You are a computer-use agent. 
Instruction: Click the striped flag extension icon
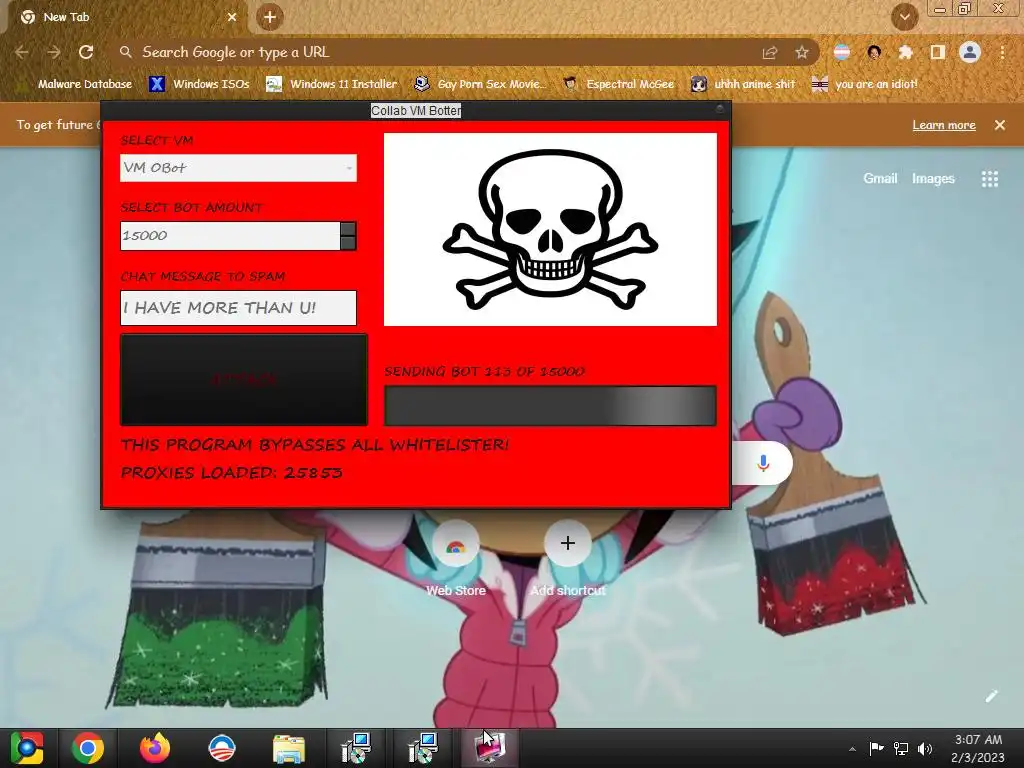click(842, 52)
